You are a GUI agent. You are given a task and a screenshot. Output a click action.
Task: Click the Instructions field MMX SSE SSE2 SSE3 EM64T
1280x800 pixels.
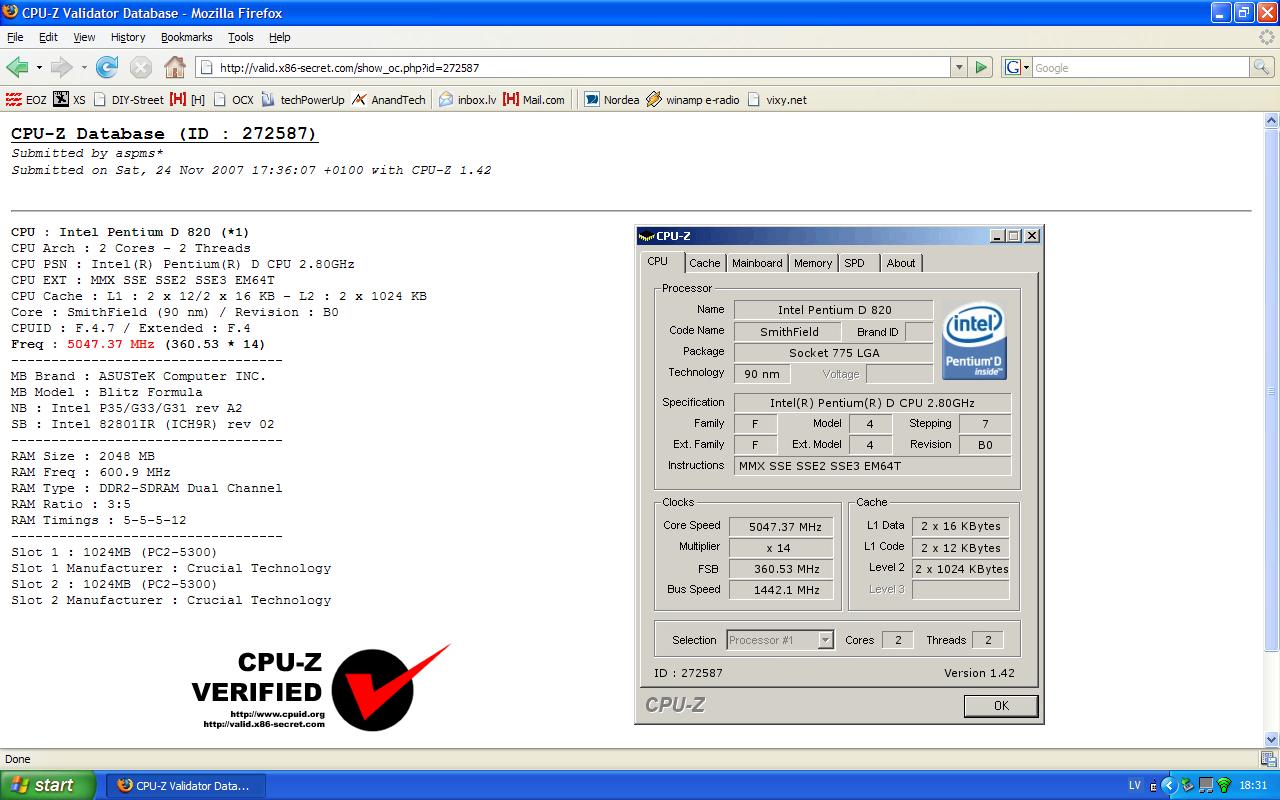872,466
